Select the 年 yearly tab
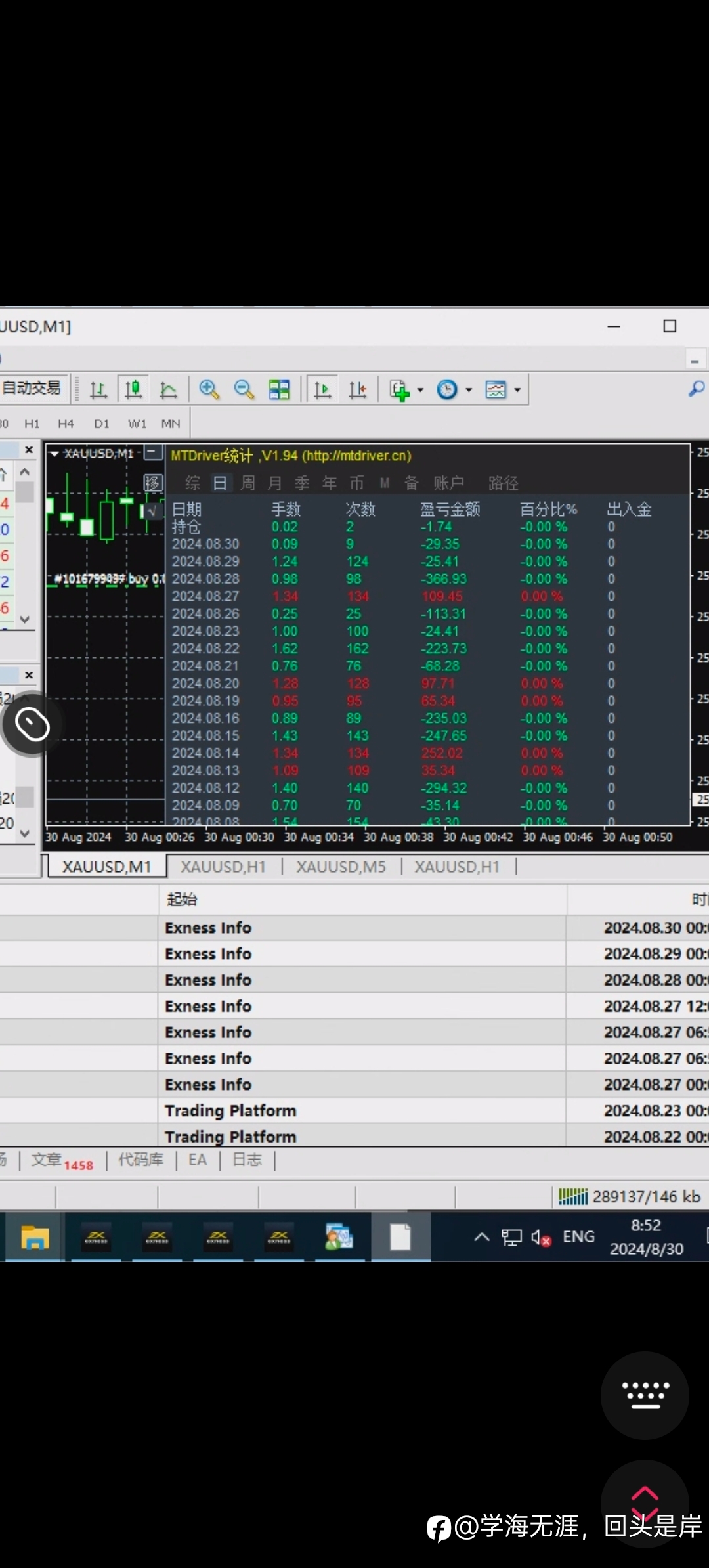709x1568 pixels. 330,483
